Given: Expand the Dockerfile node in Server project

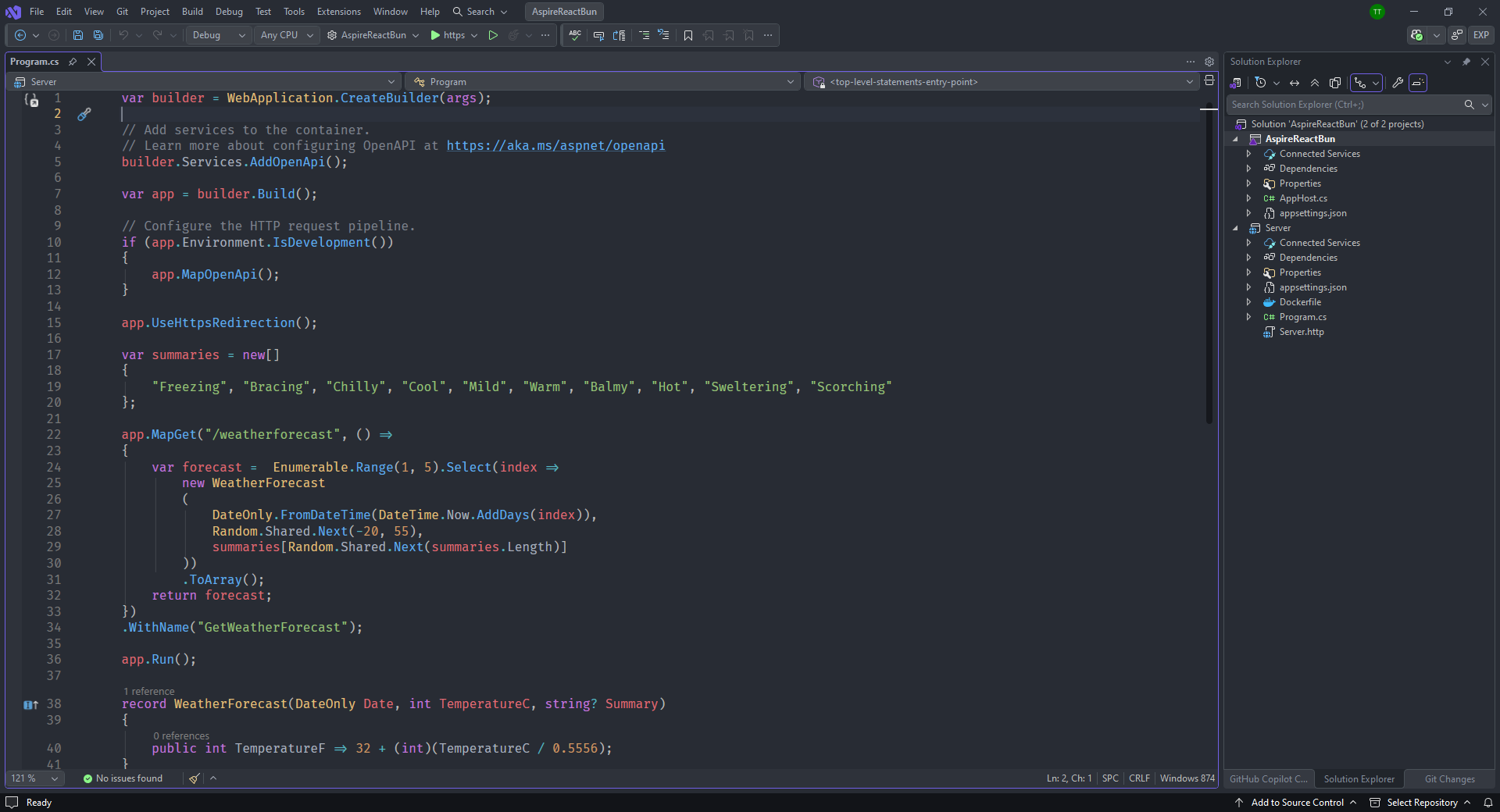Looking at the screenshot, I should point(1248,302).
